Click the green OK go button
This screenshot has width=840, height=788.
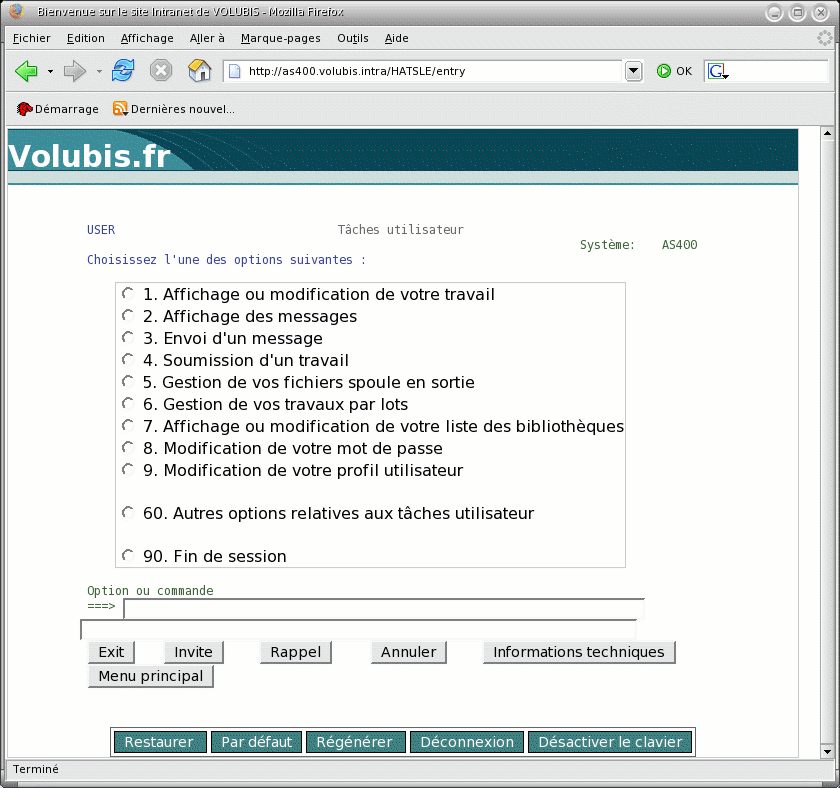coord(674,71)
